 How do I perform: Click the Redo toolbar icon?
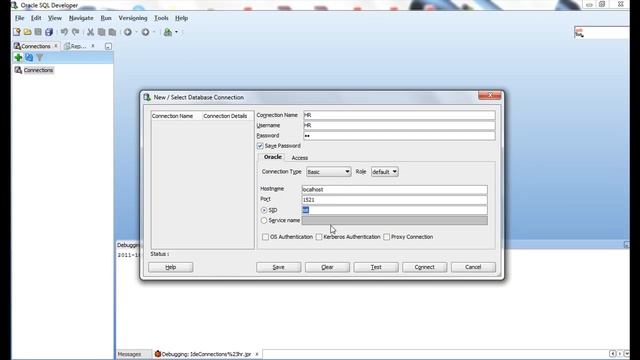tap(76, 32)
